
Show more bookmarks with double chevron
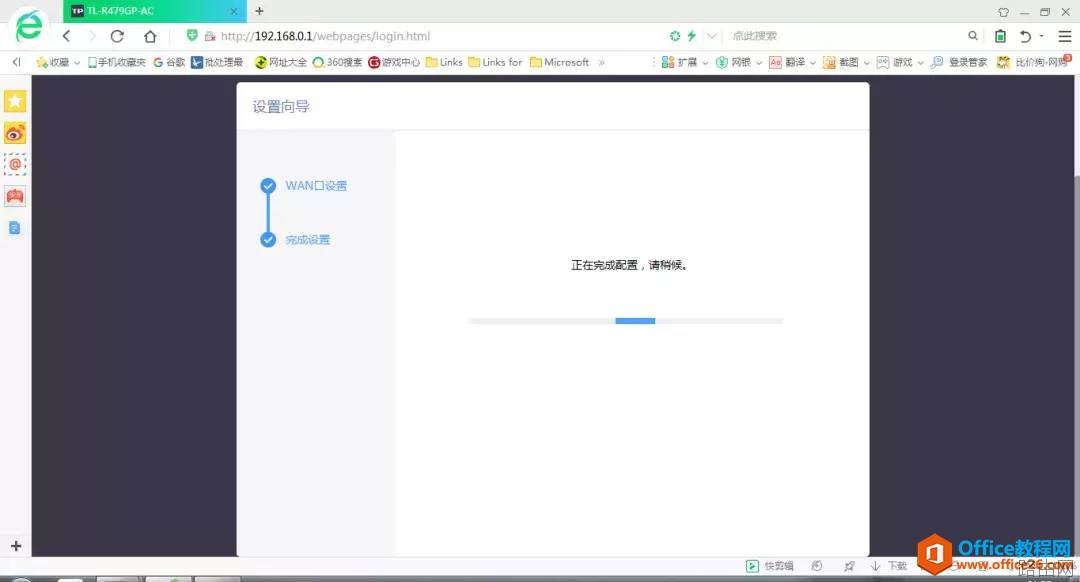601,62
